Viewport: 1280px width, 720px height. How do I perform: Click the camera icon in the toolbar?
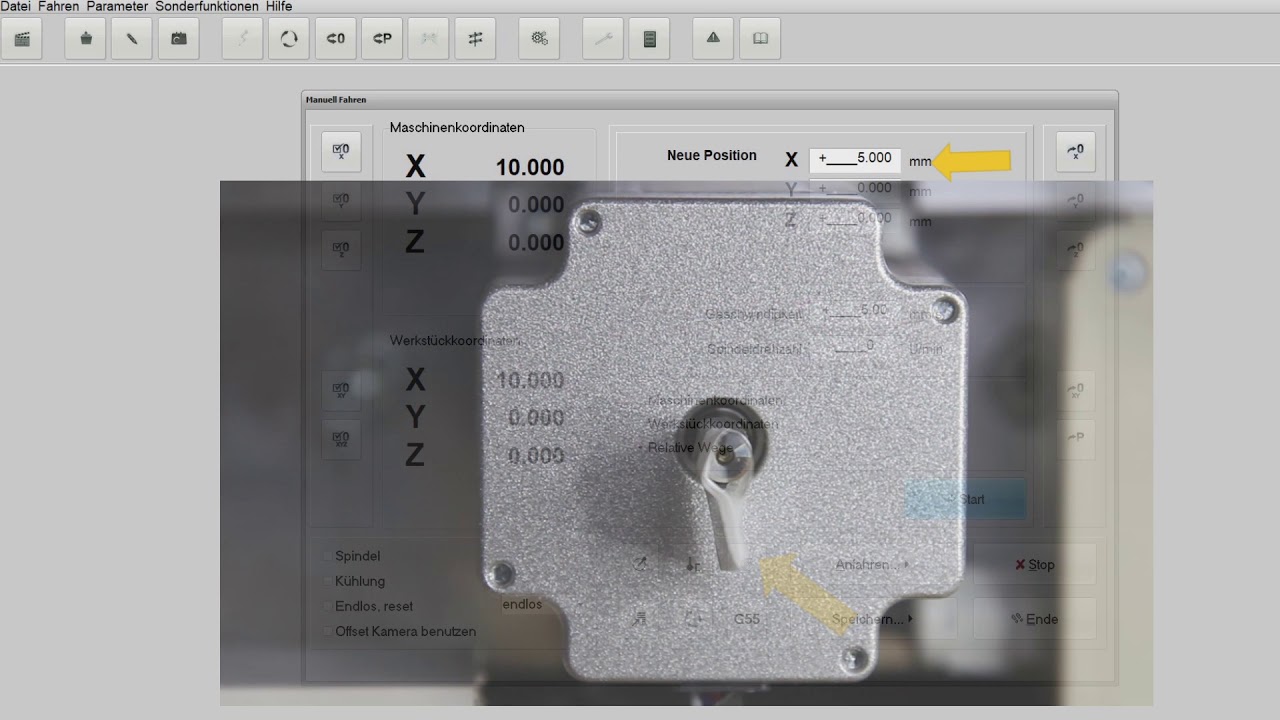[x=179, y=39]
